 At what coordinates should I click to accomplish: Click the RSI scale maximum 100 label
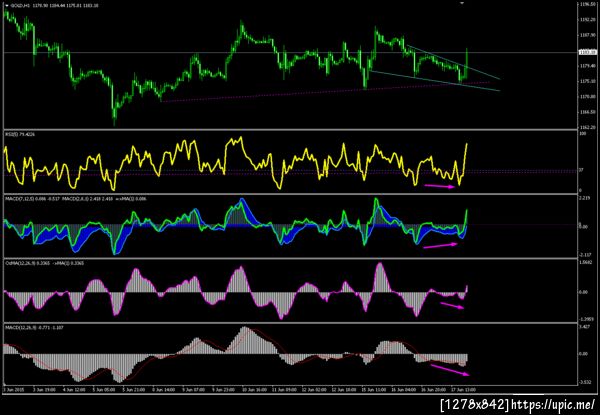tap(583, 134)
